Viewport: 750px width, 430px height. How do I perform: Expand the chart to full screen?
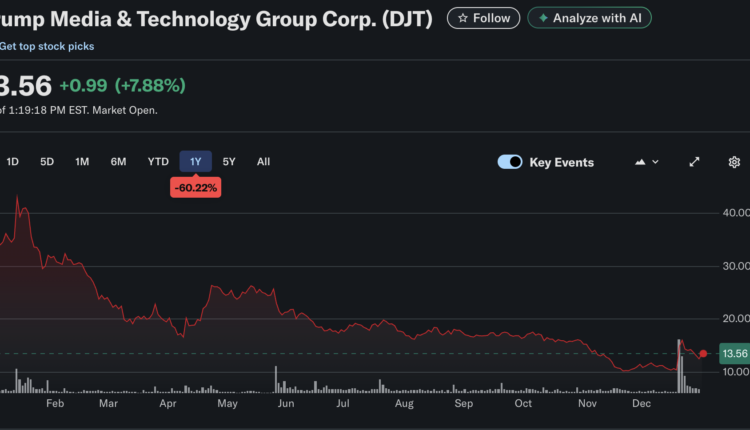pyautogui.click(x=694, y=162)
